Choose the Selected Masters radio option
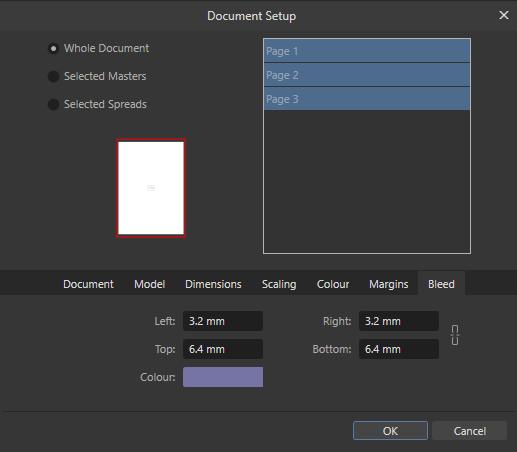The width and height of the screenshot is (517, 452). coord(53,76)
